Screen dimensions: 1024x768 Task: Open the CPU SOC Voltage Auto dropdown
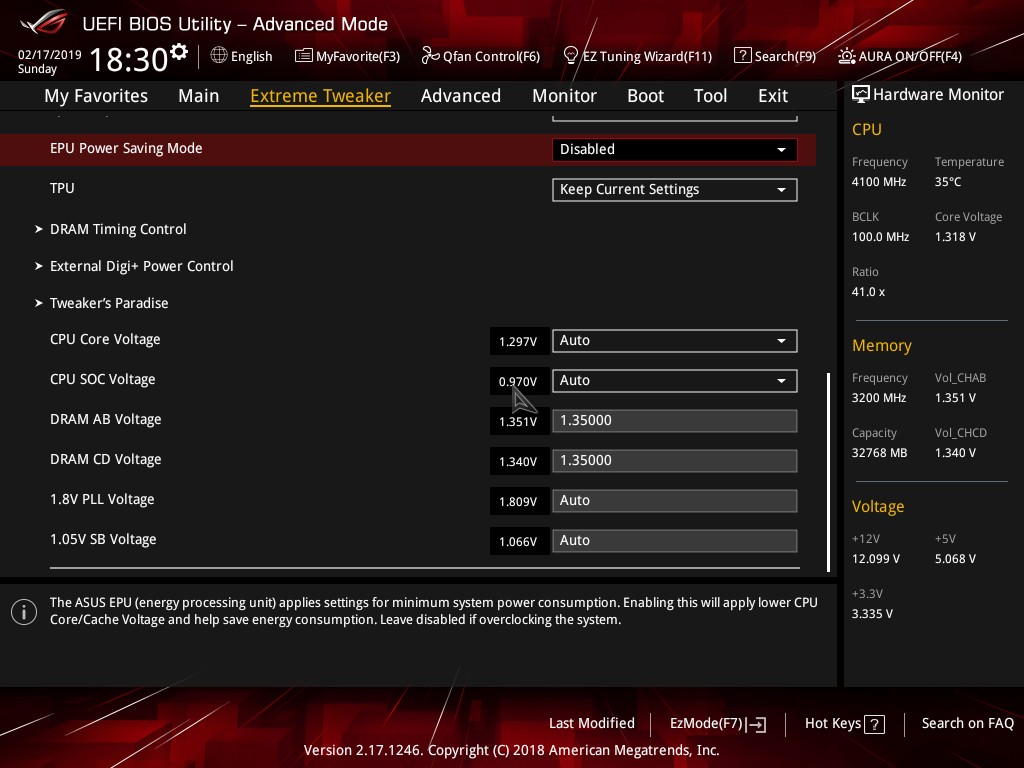[x=674, y=381]
